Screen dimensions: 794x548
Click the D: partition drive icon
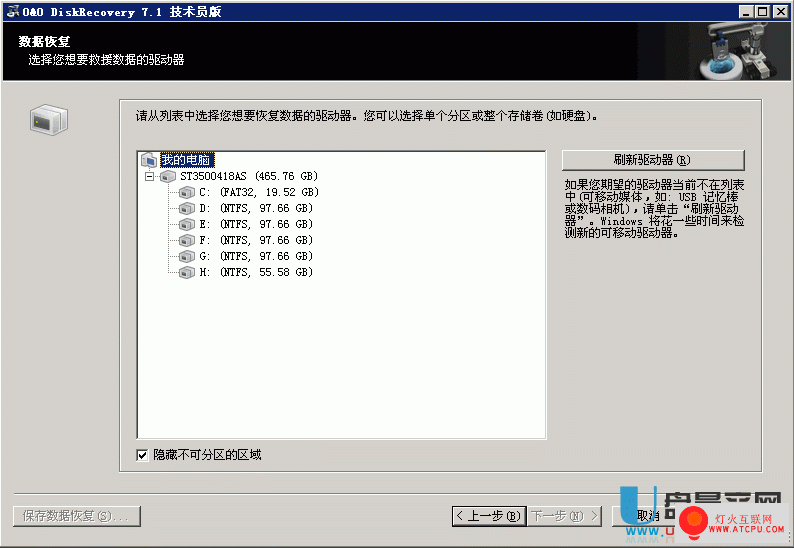(x=187, y=208)
